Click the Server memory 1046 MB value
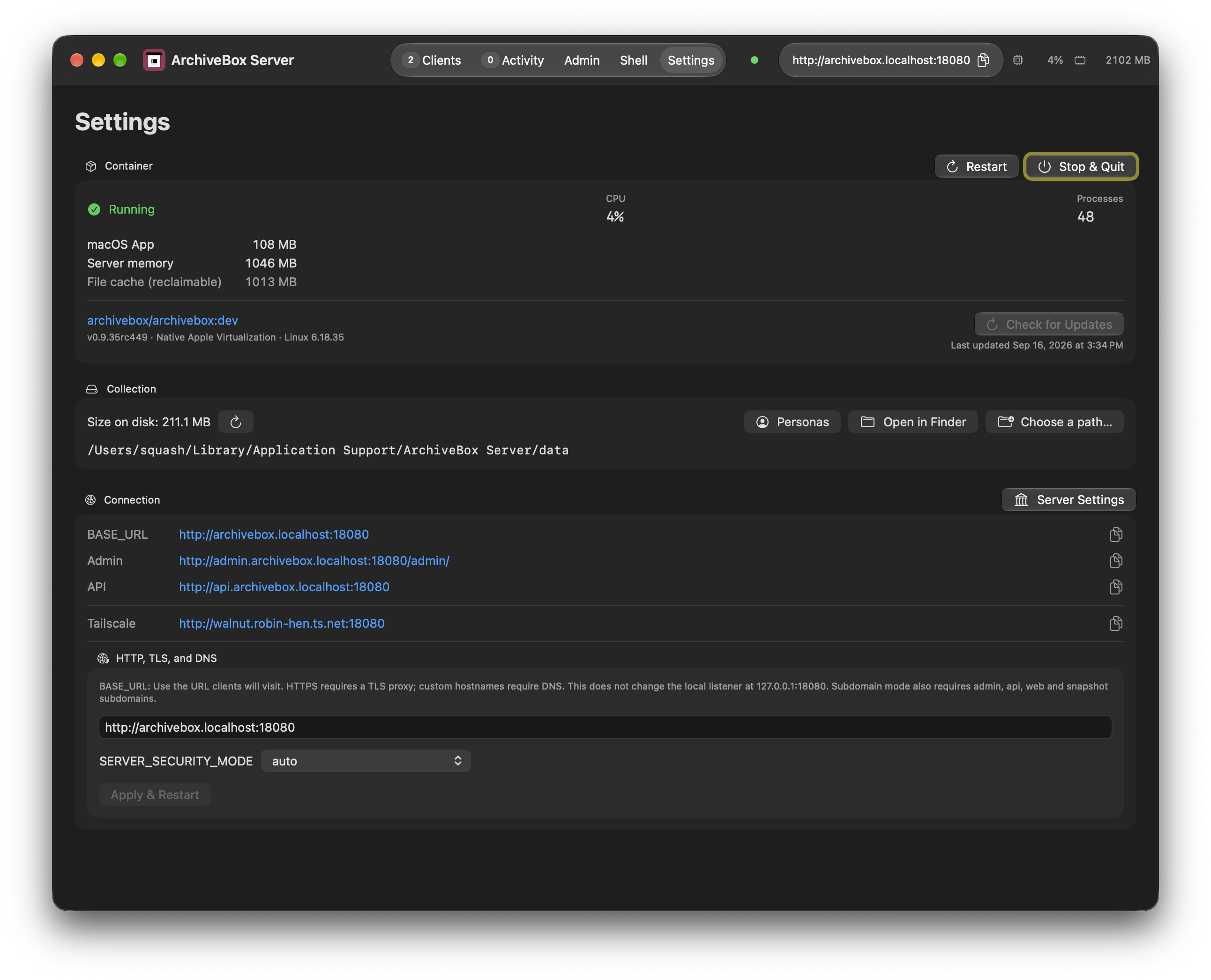 [x=270, y=263]
